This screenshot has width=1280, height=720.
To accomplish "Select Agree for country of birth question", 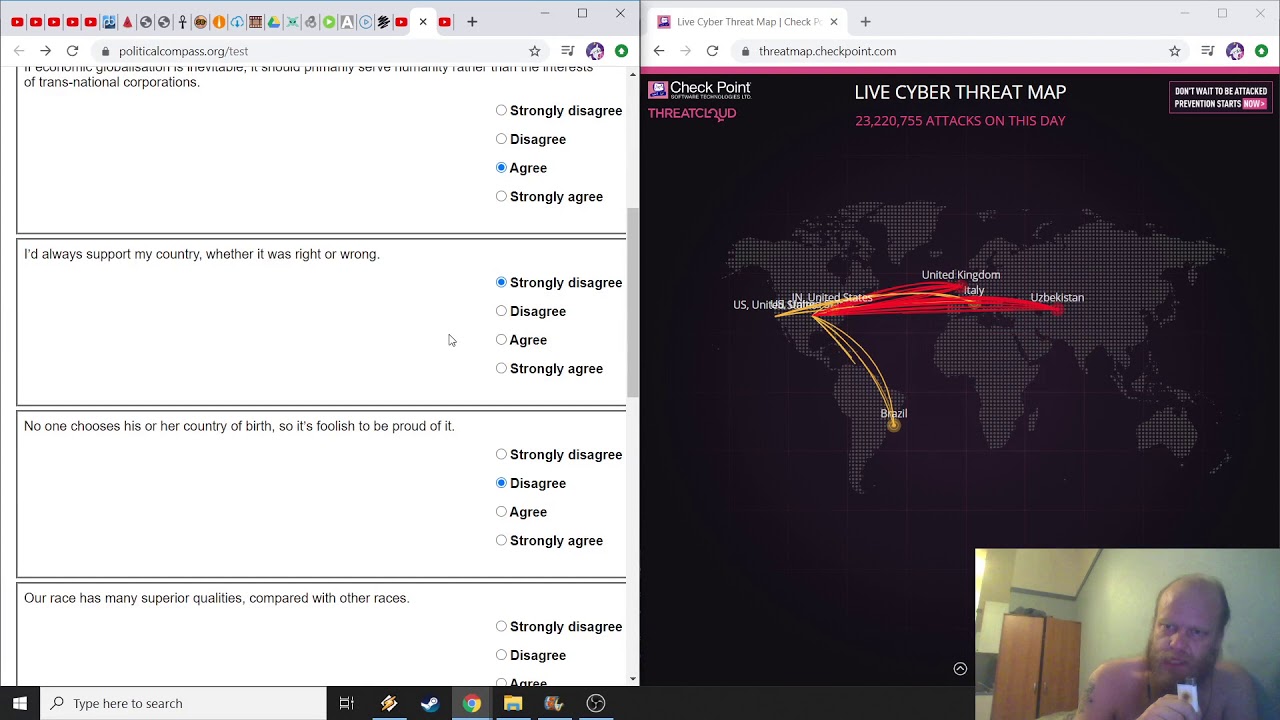I will click(501, 511).
